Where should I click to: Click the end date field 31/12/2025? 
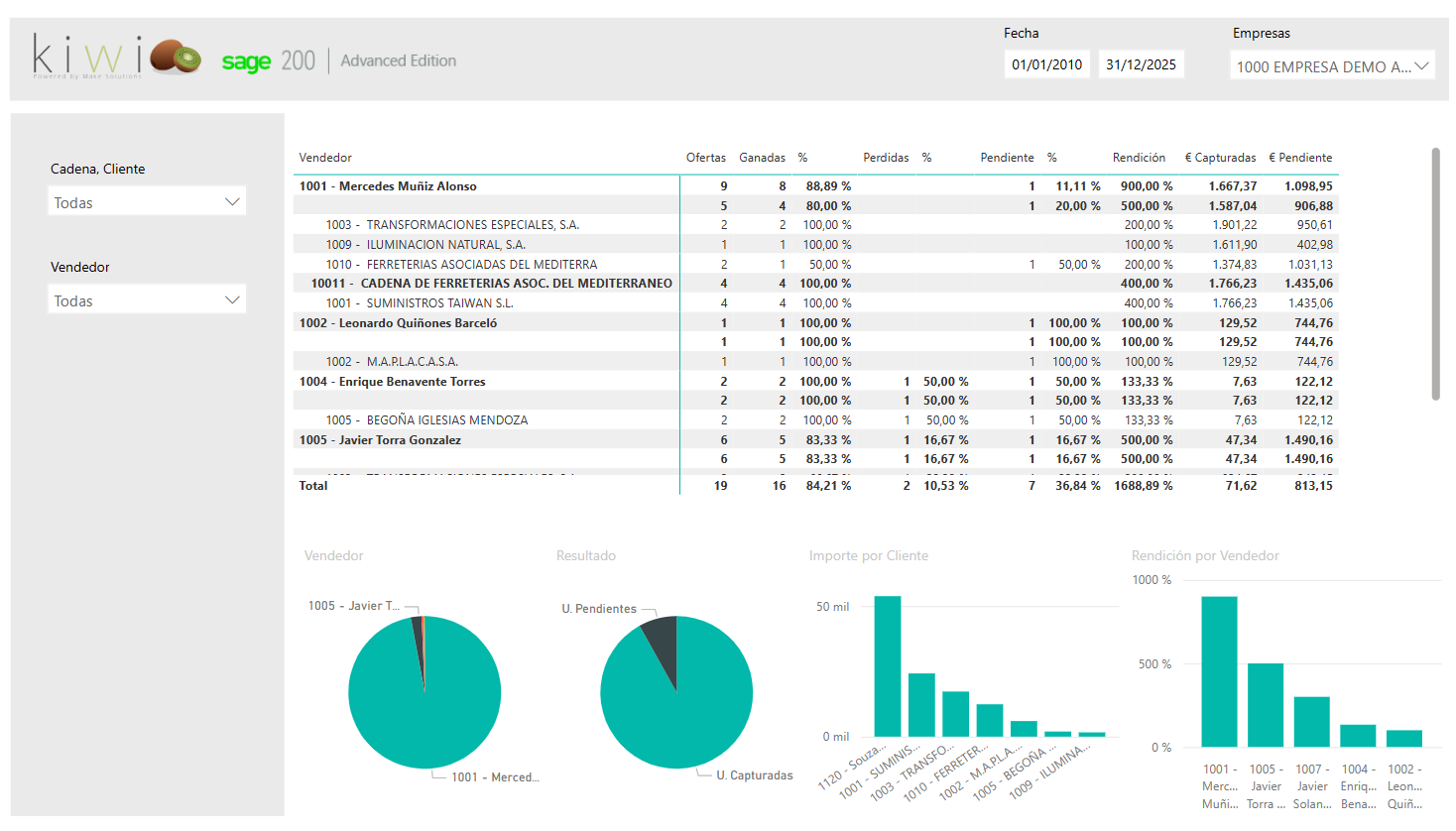click(1141, 64)
